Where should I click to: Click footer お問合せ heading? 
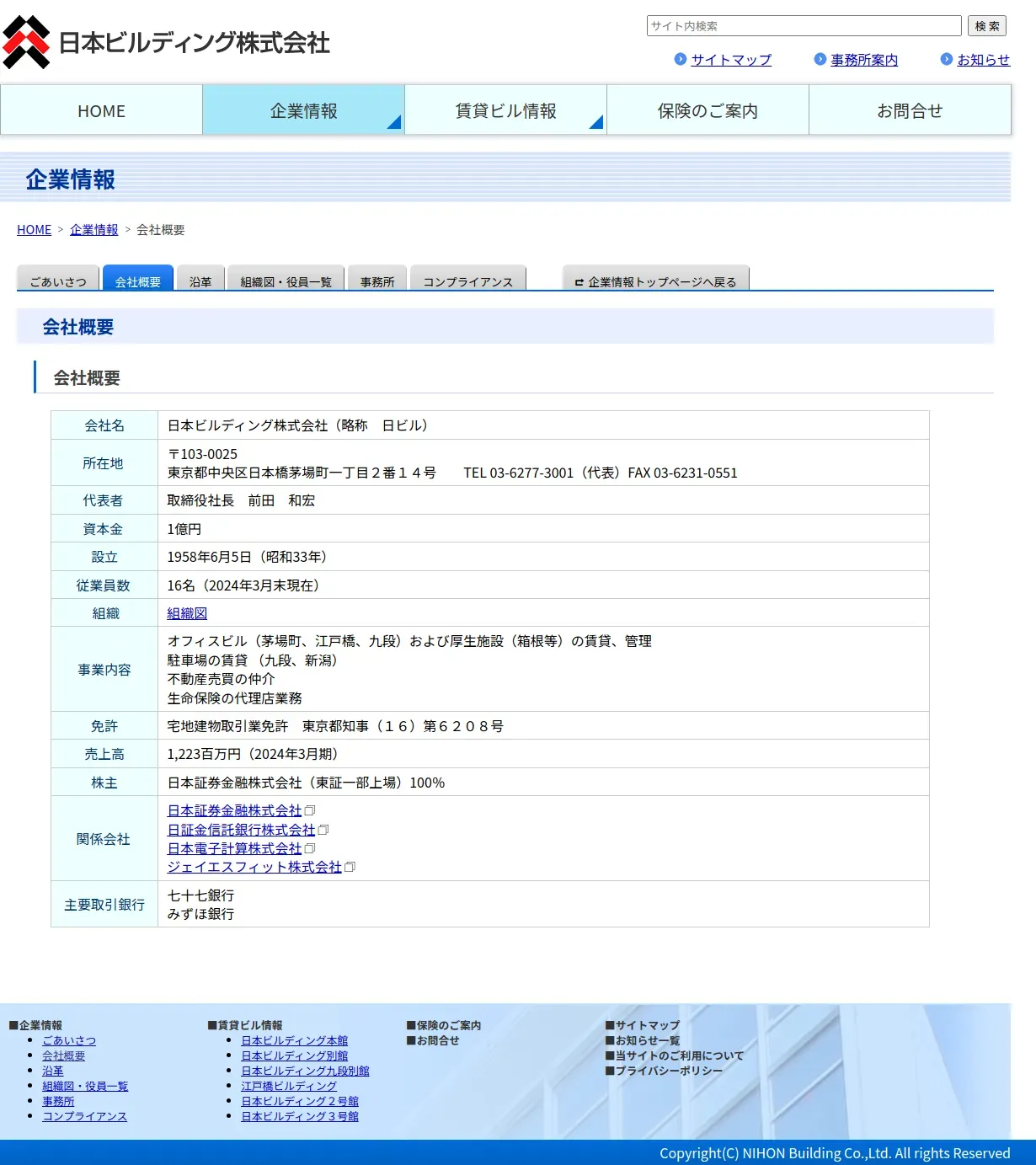coord(433,1040)
